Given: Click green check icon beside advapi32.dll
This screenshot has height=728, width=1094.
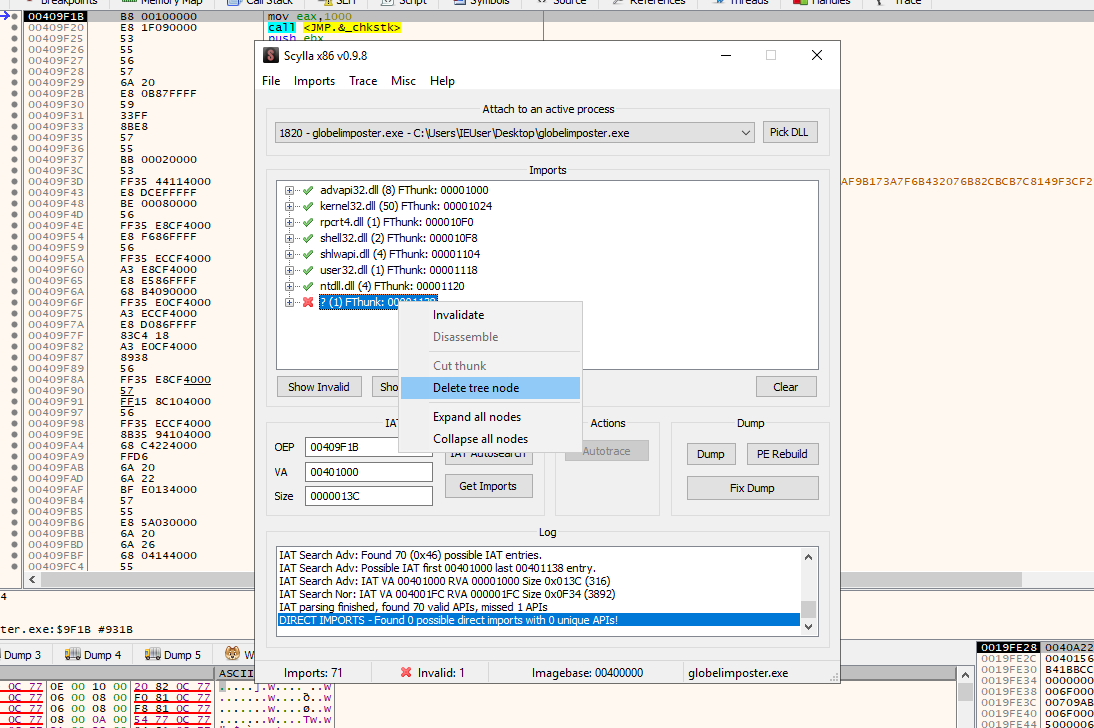Looking at the screenshot, I should point(308,190).
